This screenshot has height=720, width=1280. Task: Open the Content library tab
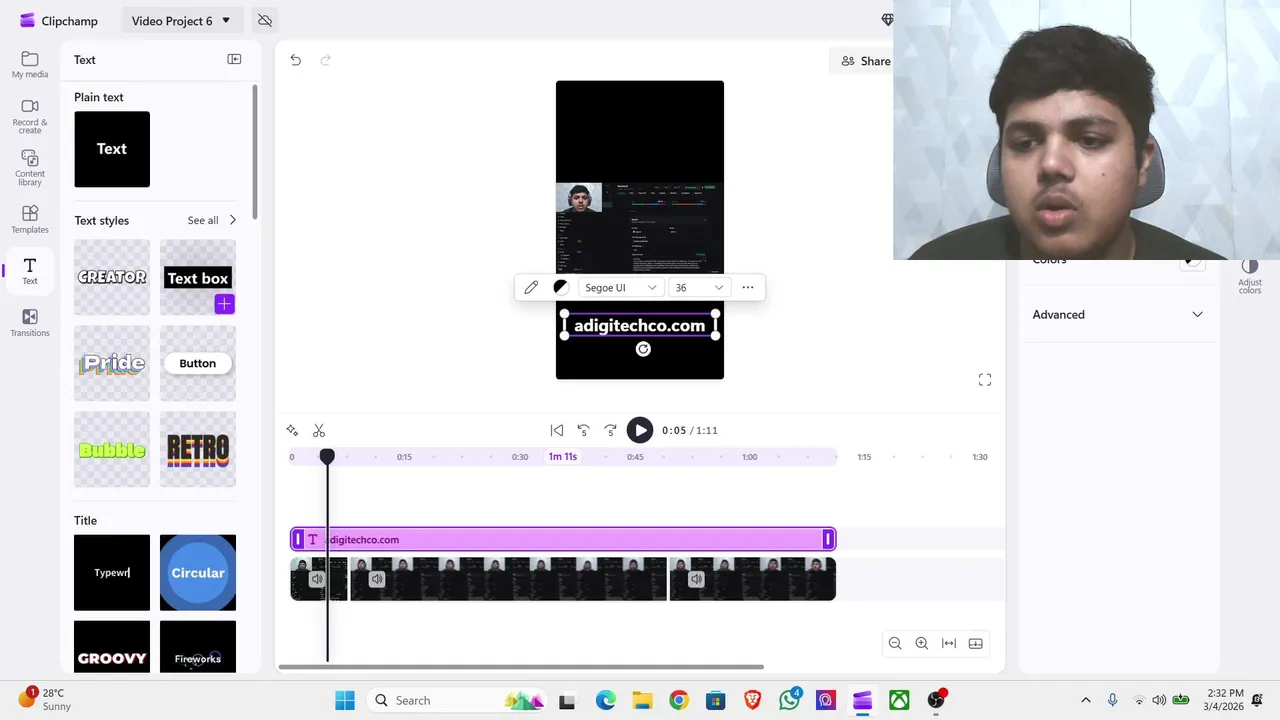coord(30,168)
